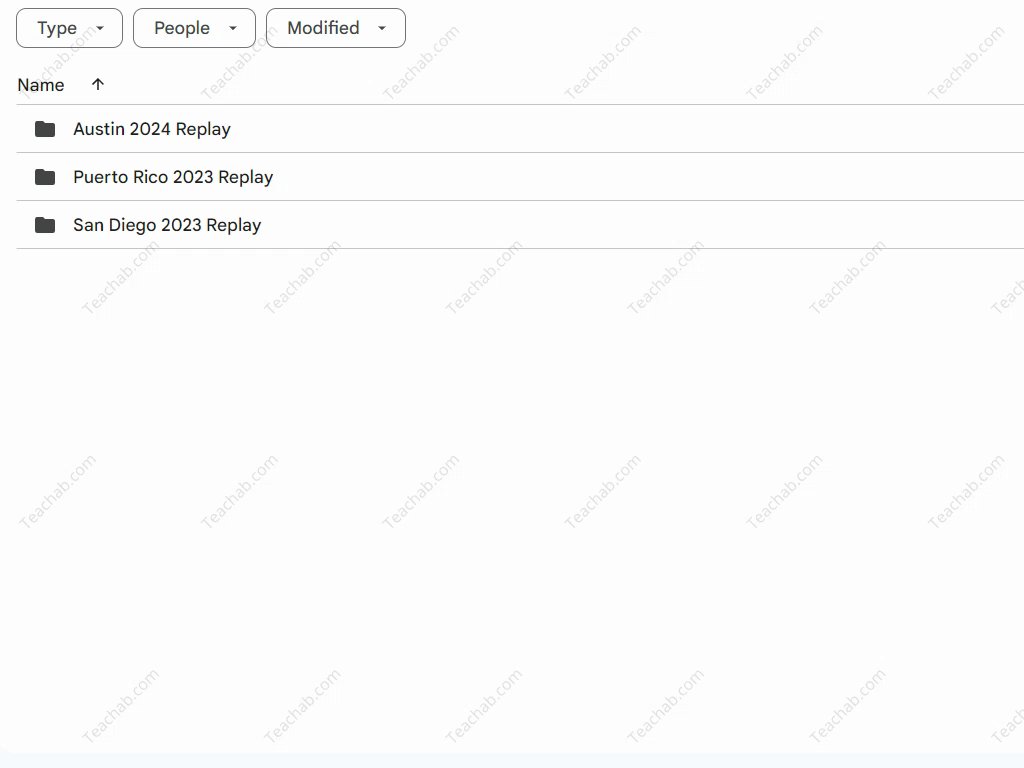Viewport: 1024px width, 768px height.
Task: Sort by the Name column header
Action: point(40,85)
